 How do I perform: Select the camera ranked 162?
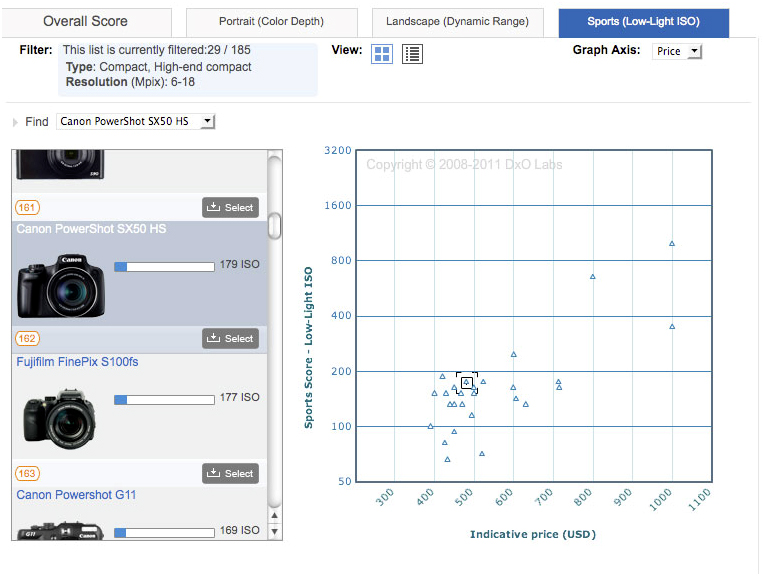tap(230, 338)
